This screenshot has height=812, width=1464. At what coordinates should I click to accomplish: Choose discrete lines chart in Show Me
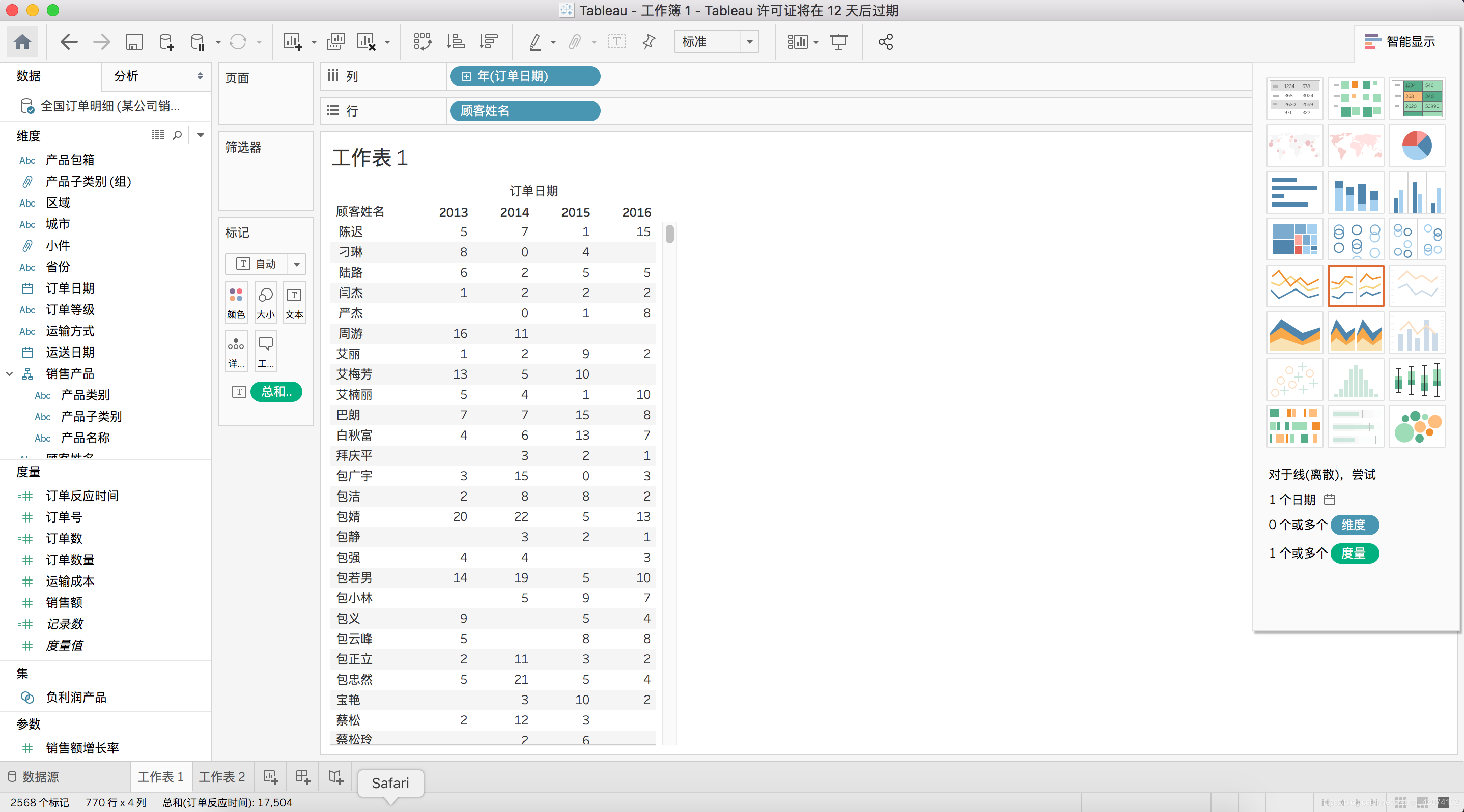click(1356, 286)
